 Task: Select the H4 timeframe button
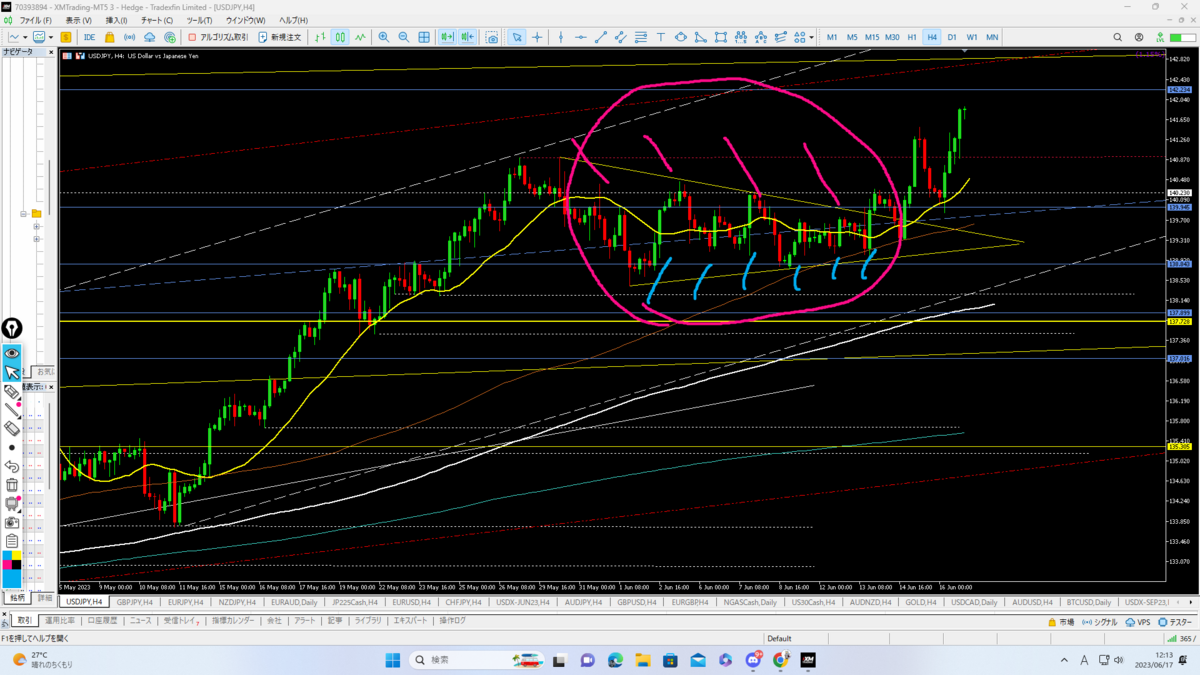click(932, 37)
